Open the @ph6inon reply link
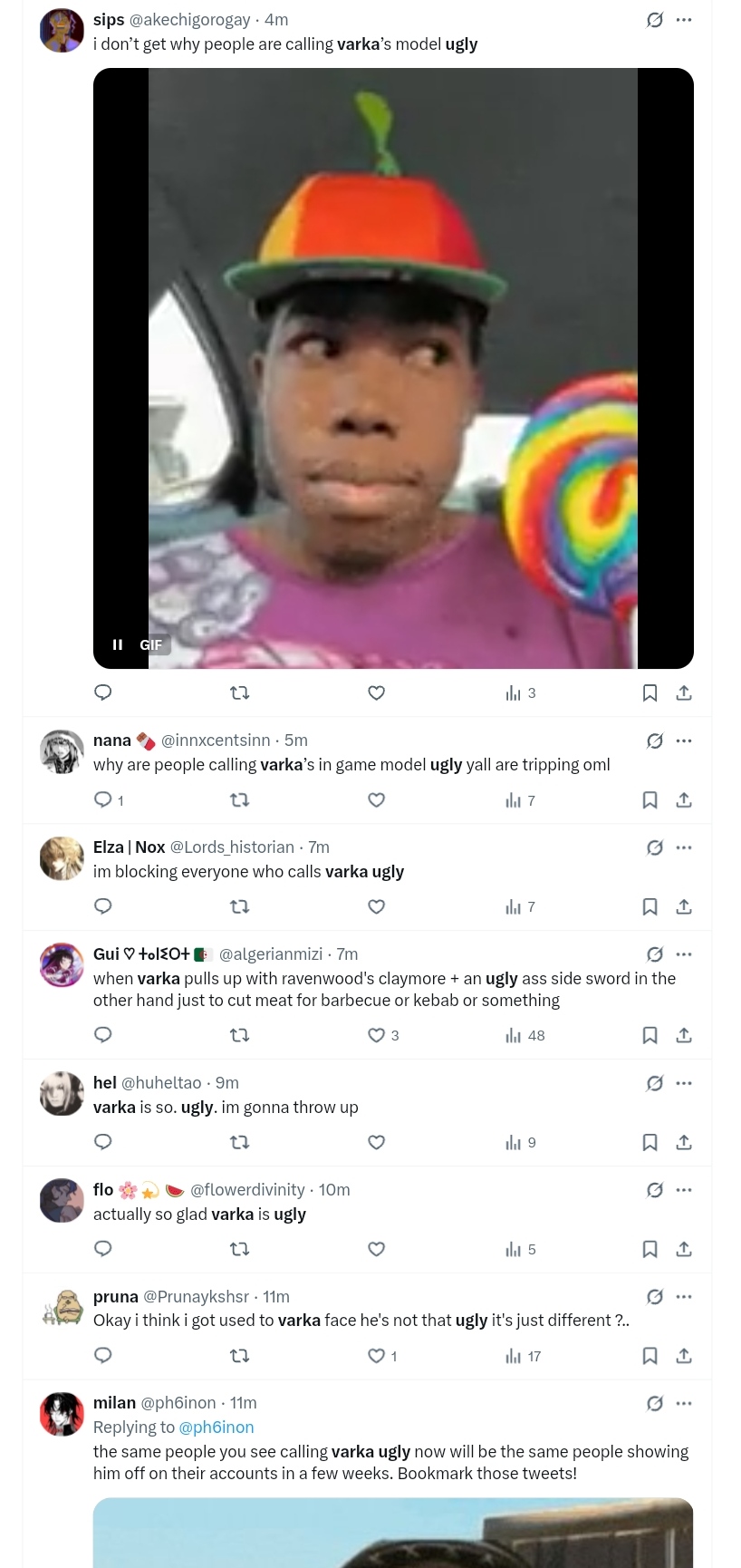 217,1427
